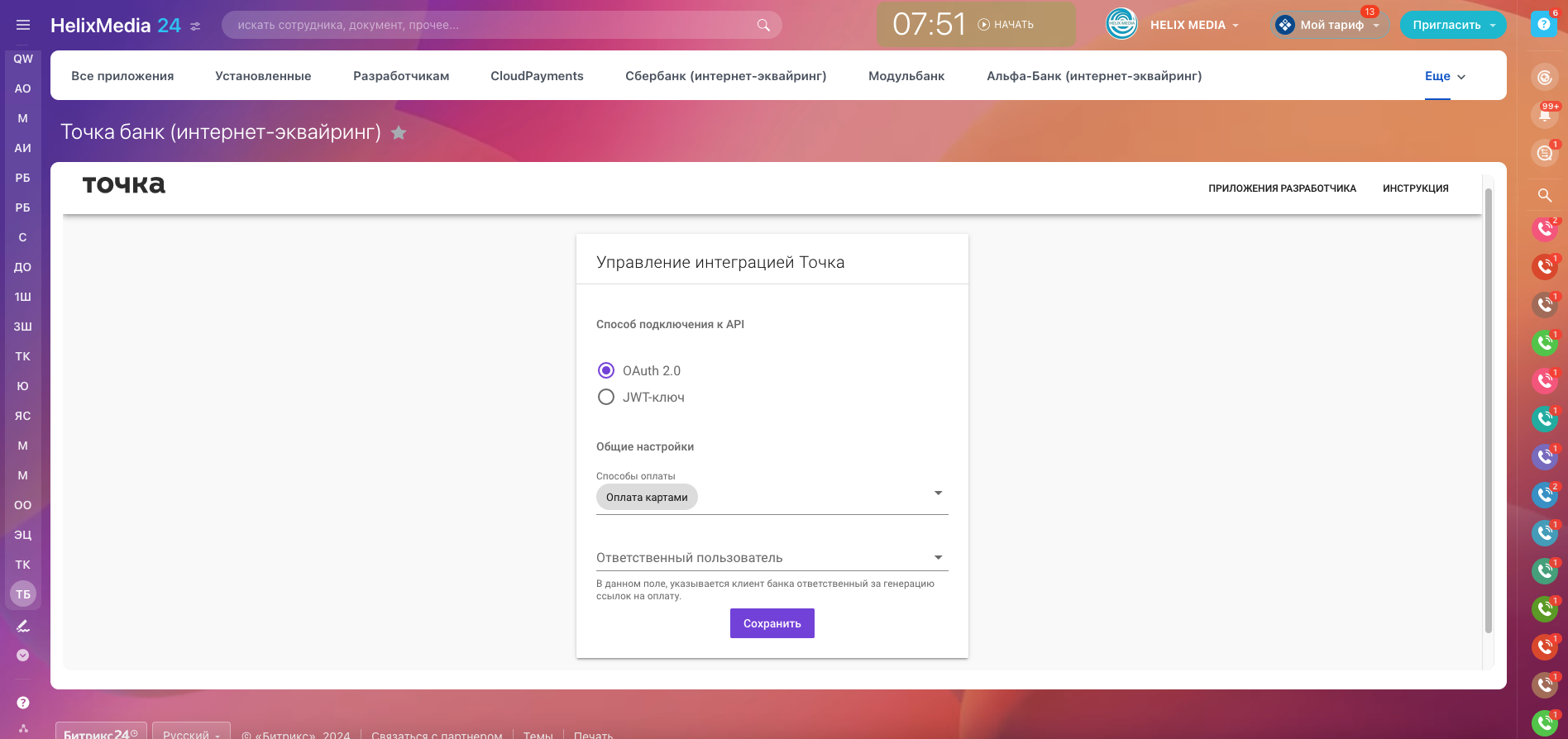Switch to the Установленные tab
The height and width of the screenshot is (739, 1568).
pyautogui.click(x=263, y=76)
